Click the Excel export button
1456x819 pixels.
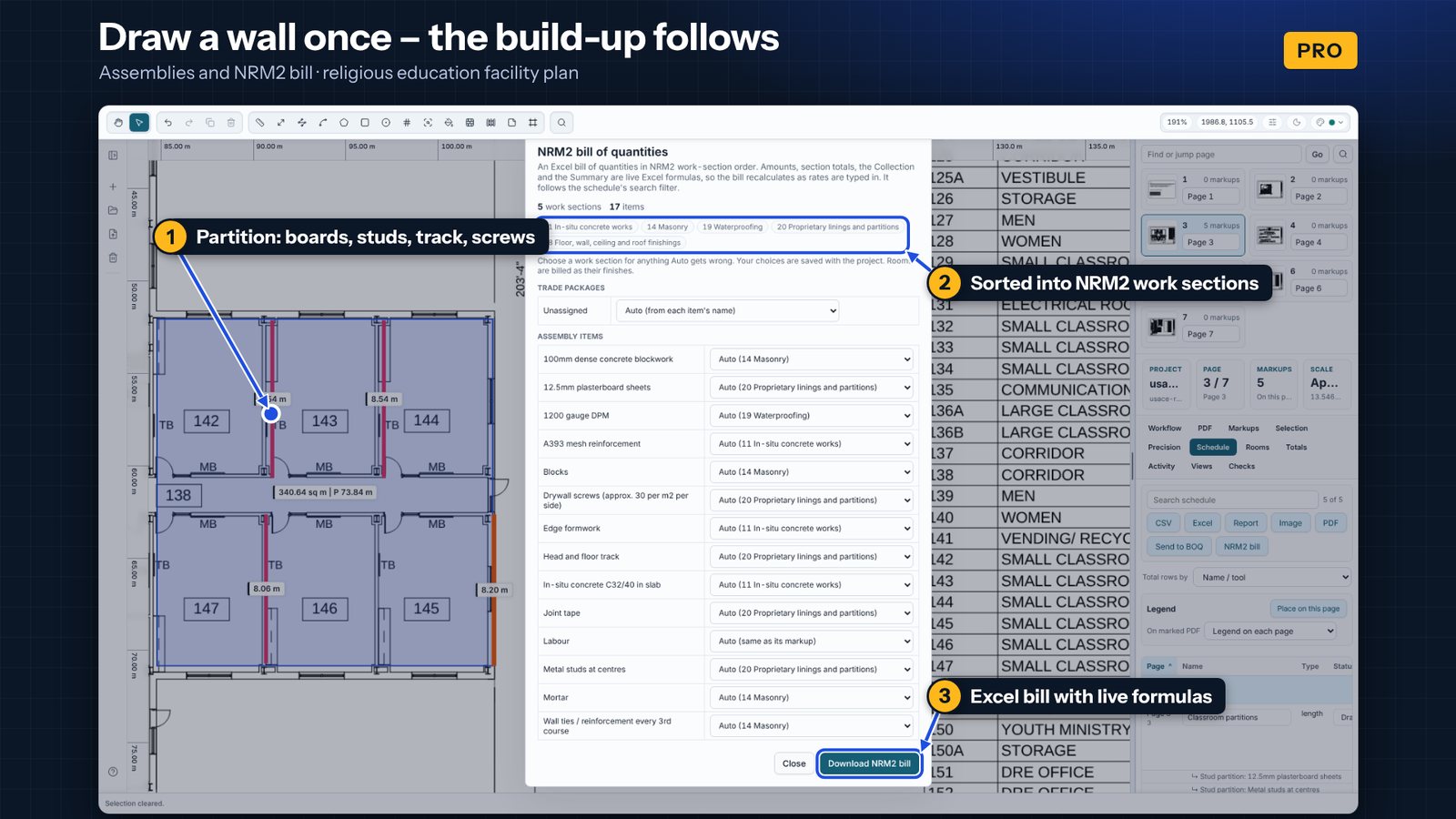click(x=1202, y=522)
